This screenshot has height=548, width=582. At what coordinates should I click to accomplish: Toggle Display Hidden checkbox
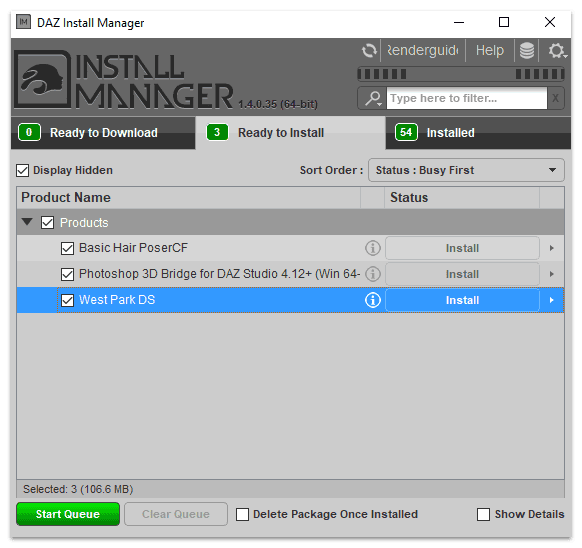(22, 170)
